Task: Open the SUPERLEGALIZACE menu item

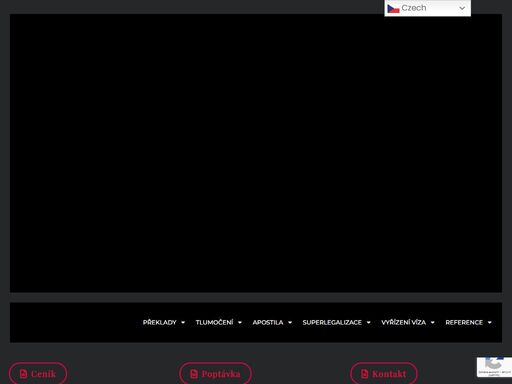Action: point(332,322)
